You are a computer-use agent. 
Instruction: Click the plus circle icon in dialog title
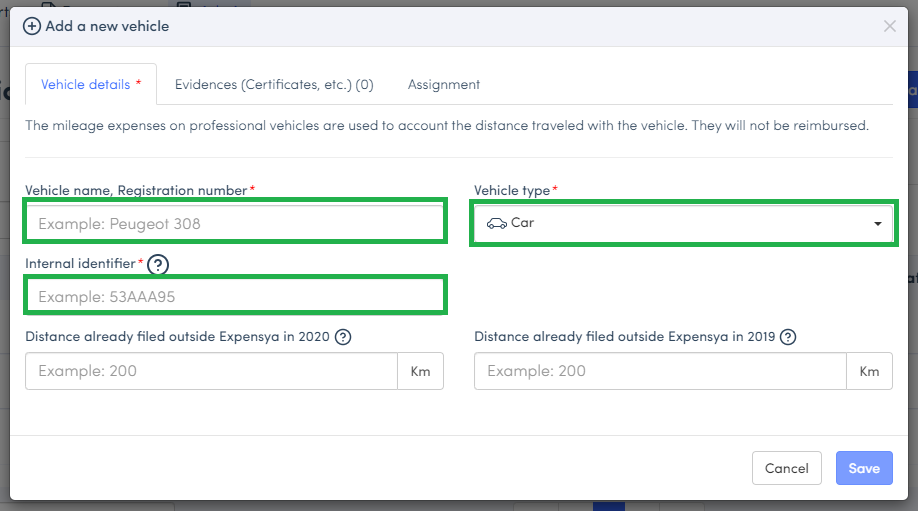coord(32,26)
